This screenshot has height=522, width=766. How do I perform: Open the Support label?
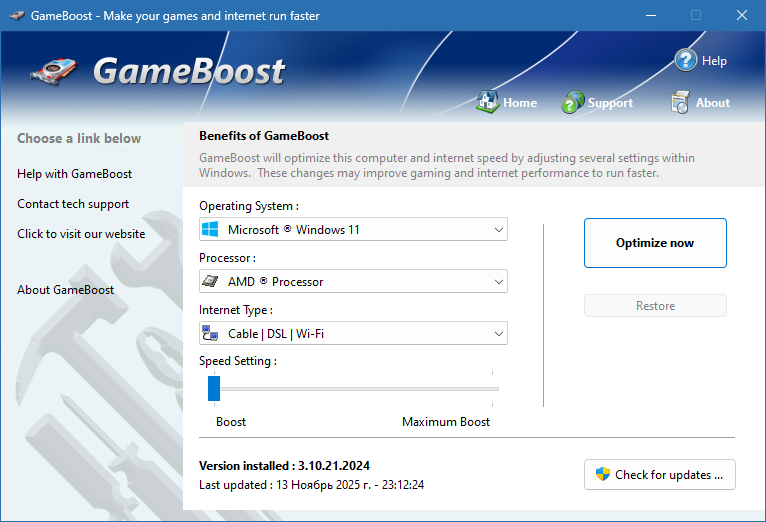(x=610, y=103)
